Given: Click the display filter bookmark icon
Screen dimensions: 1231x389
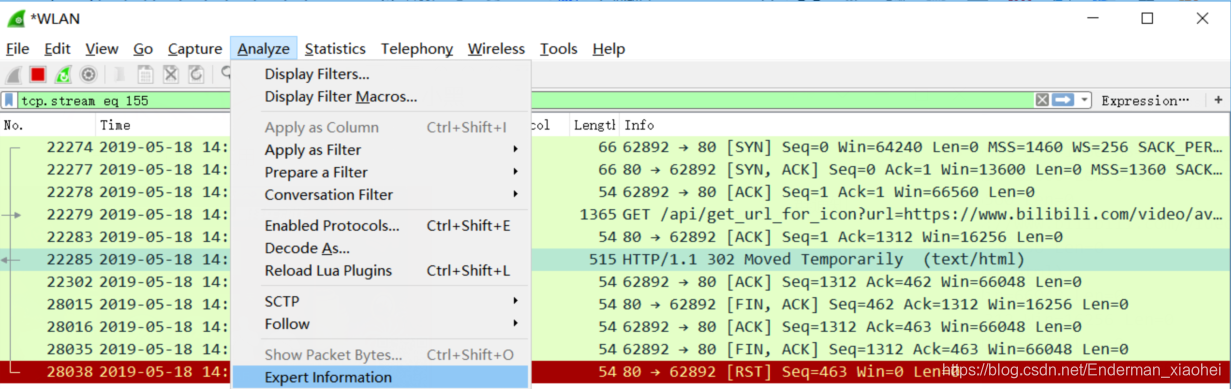Looking at the screenshot, I should pyautogui.click(x=9, y=100).
